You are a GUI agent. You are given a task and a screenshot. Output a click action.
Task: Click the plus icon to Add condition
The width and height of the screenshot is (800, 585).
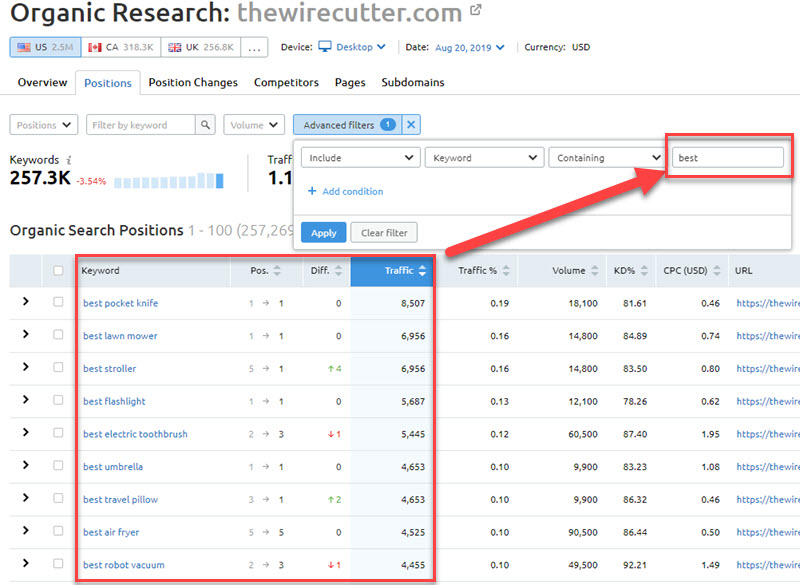(312, 191)
